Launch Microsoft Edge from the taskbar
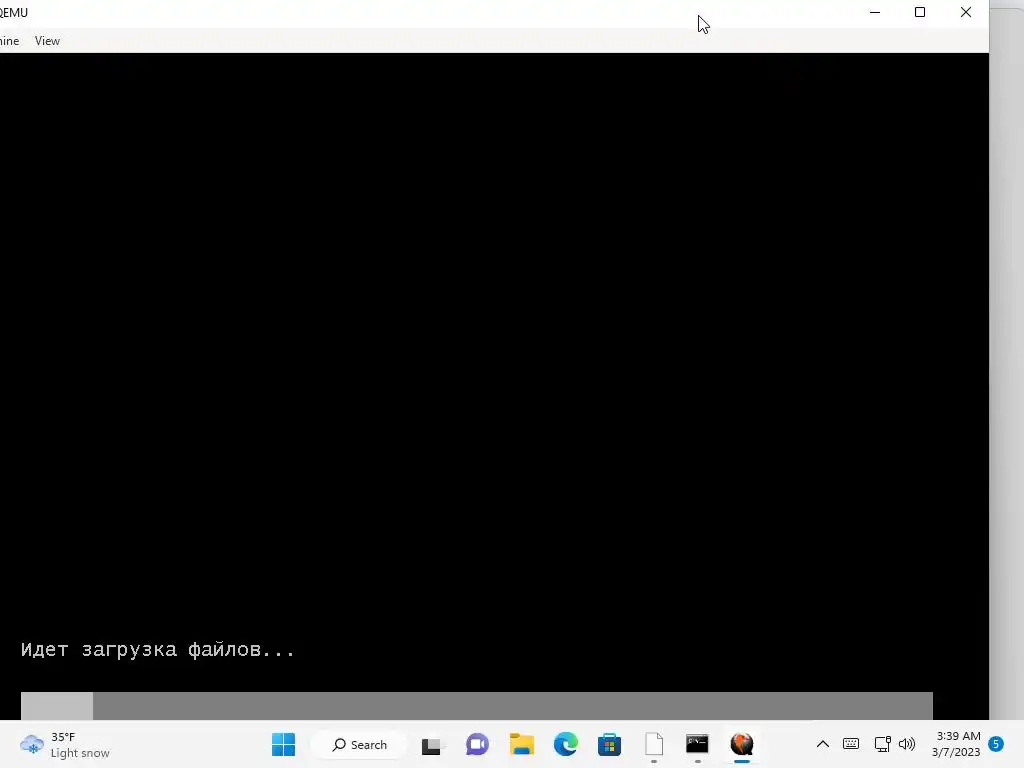 pyautogui.click(x=566, y=744)
